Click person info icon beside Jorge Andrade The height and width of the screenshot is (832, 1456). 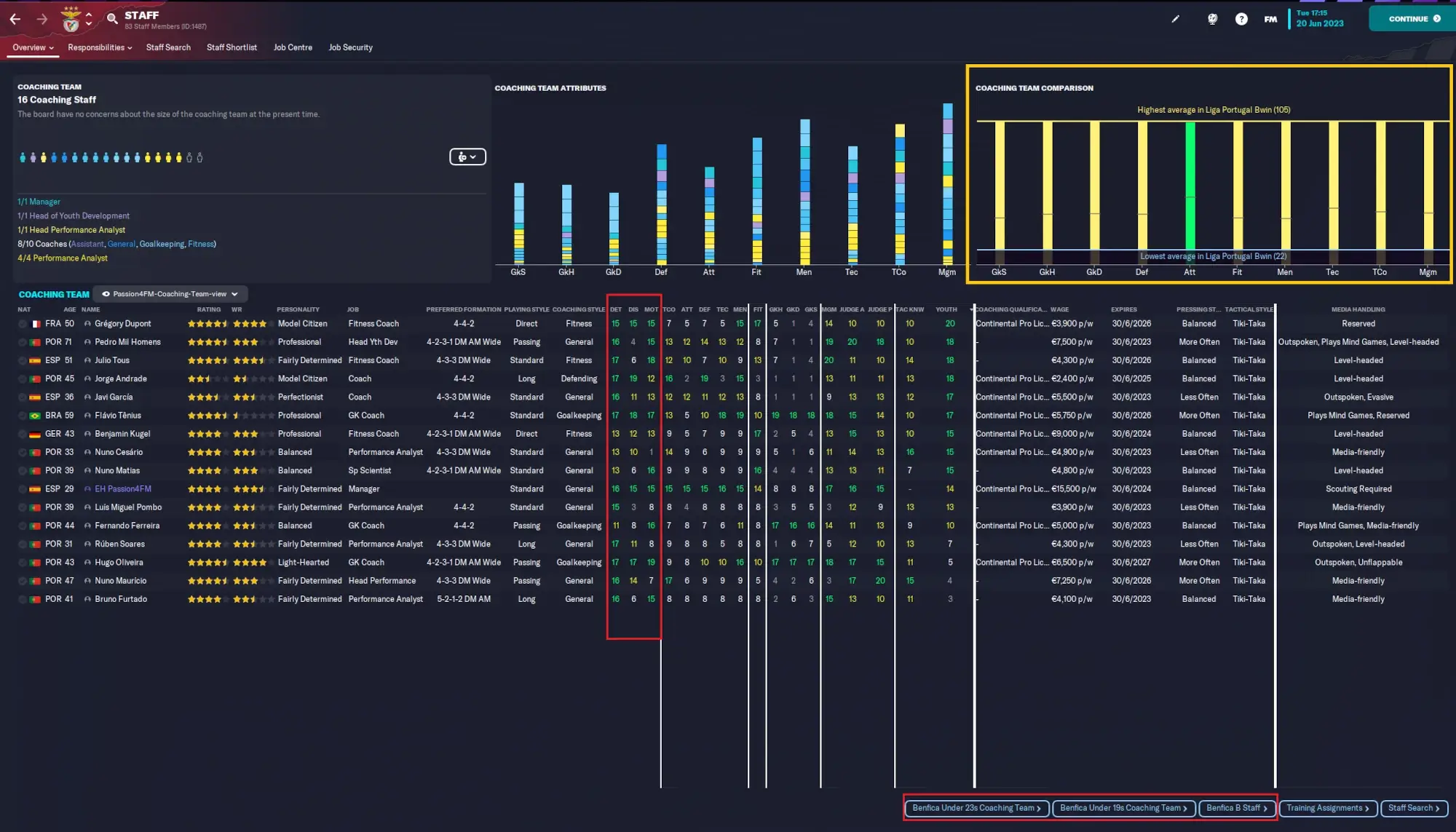point(87,379)
